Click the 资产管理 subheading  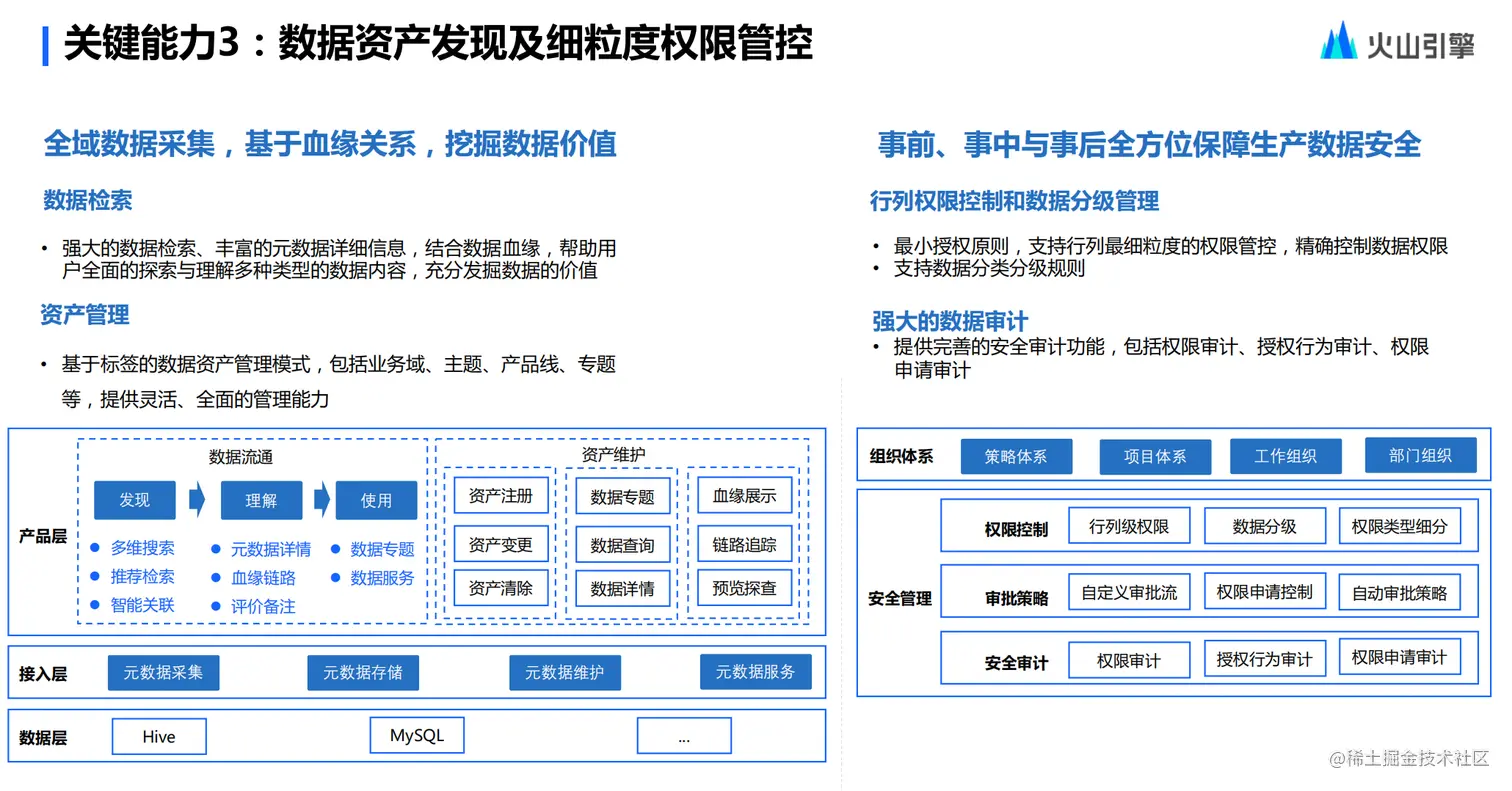pos(85,315)
